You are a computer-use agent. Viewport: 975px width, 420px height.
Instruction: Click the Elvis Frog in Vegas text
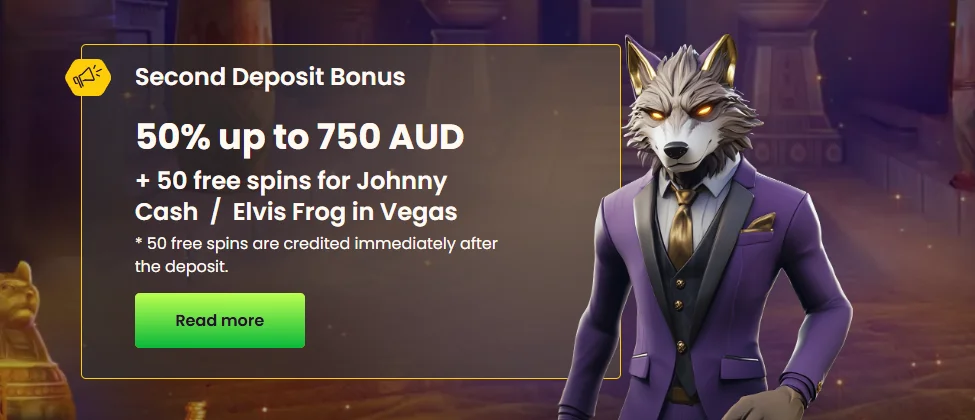345,212
